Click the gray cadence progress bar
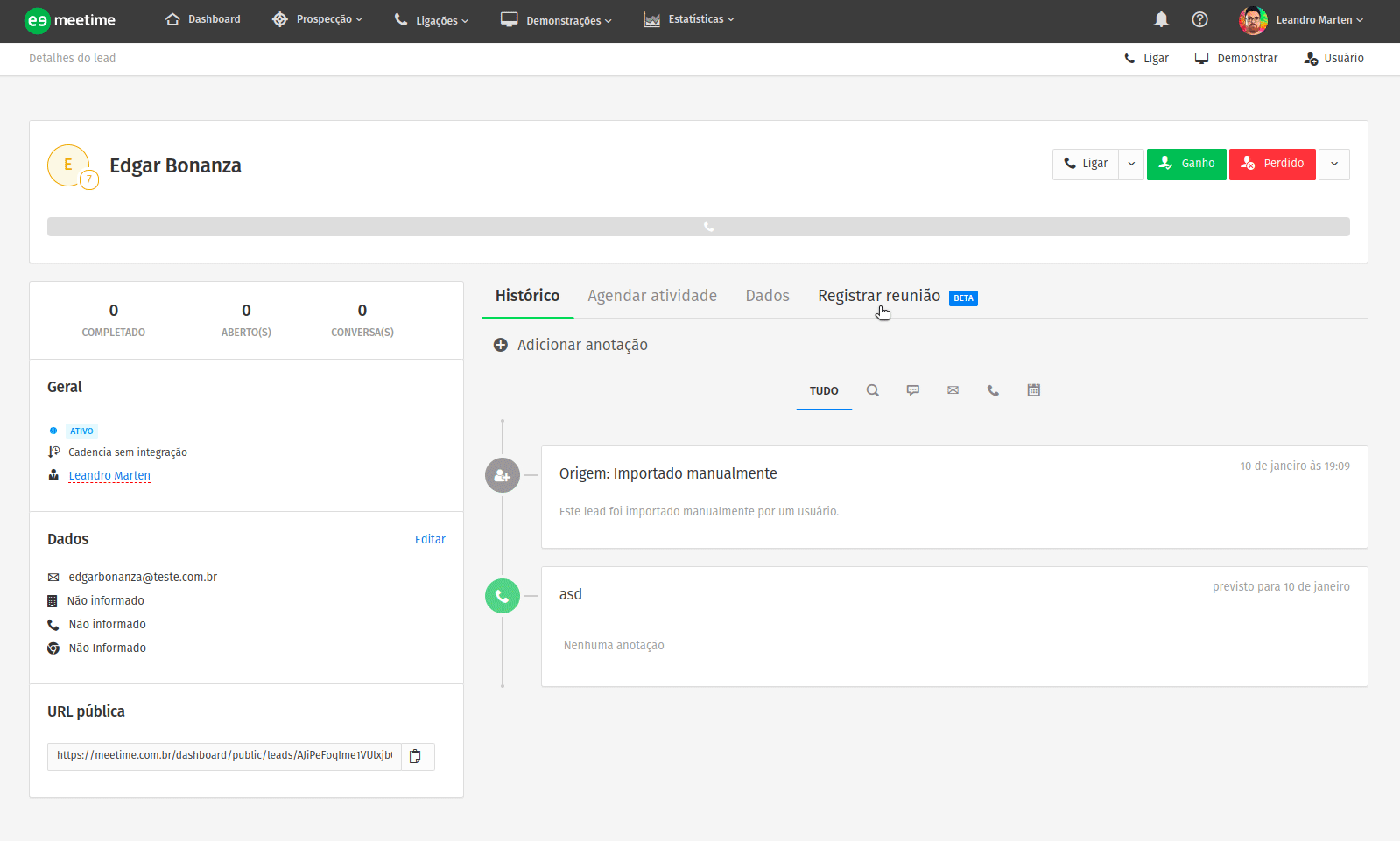Image resolution: width=1400 pixels, height=841 pixels. pos(698,227)
